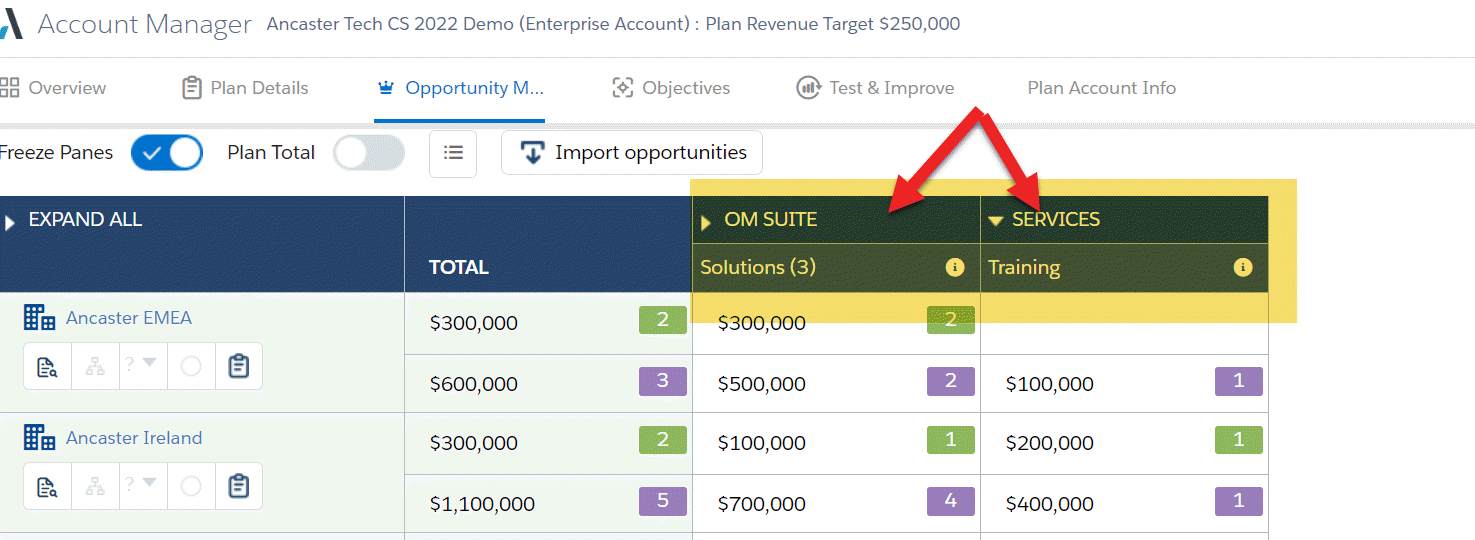Select the $1,100,000 total cell
Screen dimensions: 1475x540
tap(548, 504)
